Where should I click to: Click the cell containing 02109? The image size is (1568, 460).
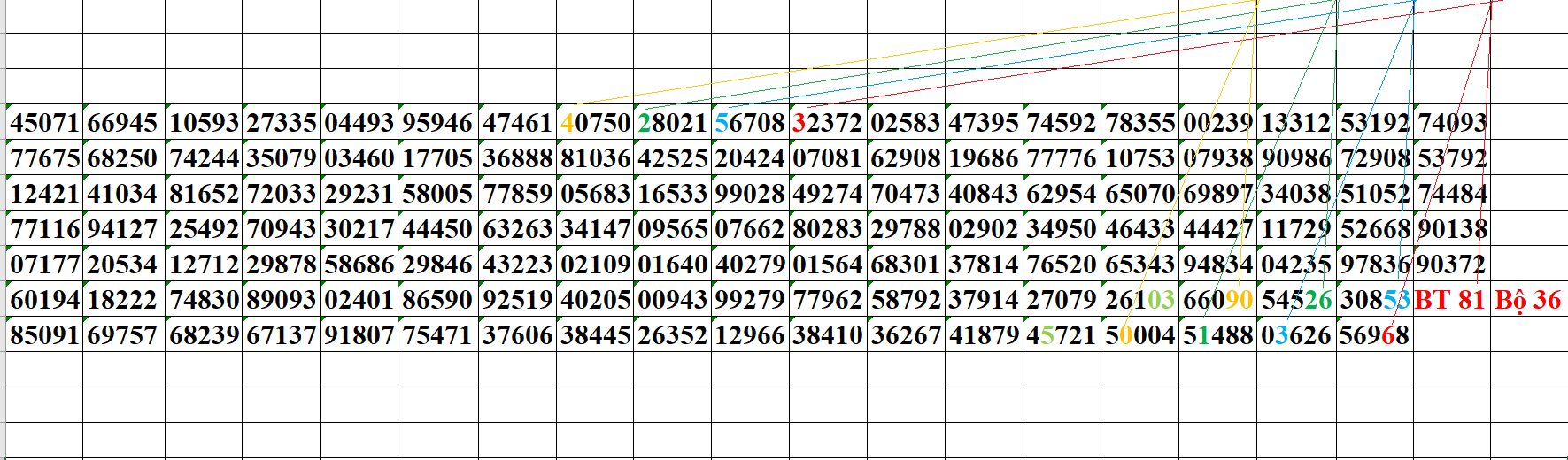pos(595,264)
